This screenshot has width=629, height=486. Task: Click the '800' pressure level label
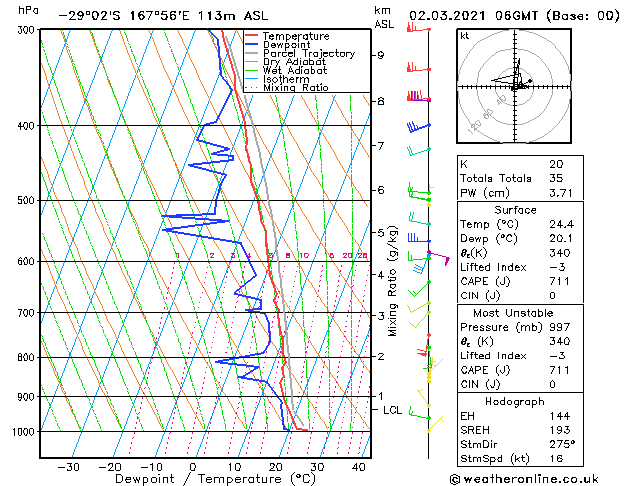28,357
